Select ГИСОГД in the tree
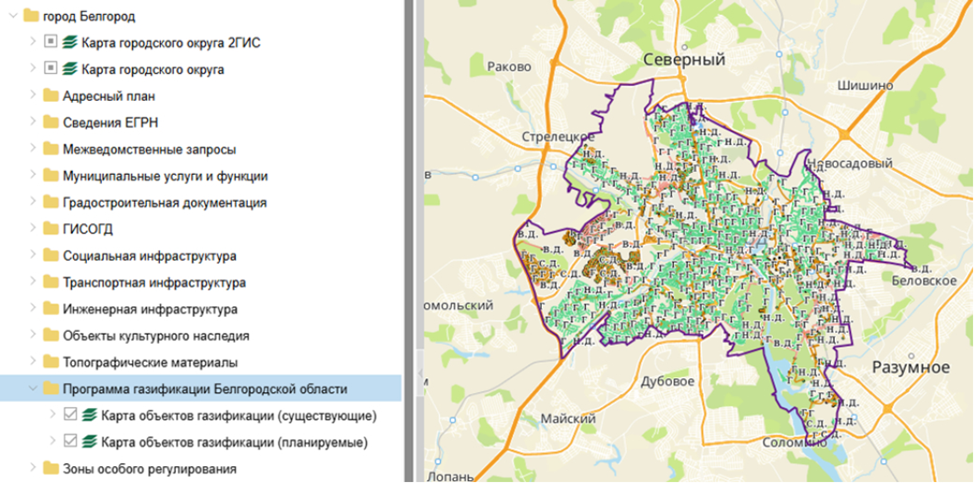This screenshot has height=483, width=974. click(88, 230)
